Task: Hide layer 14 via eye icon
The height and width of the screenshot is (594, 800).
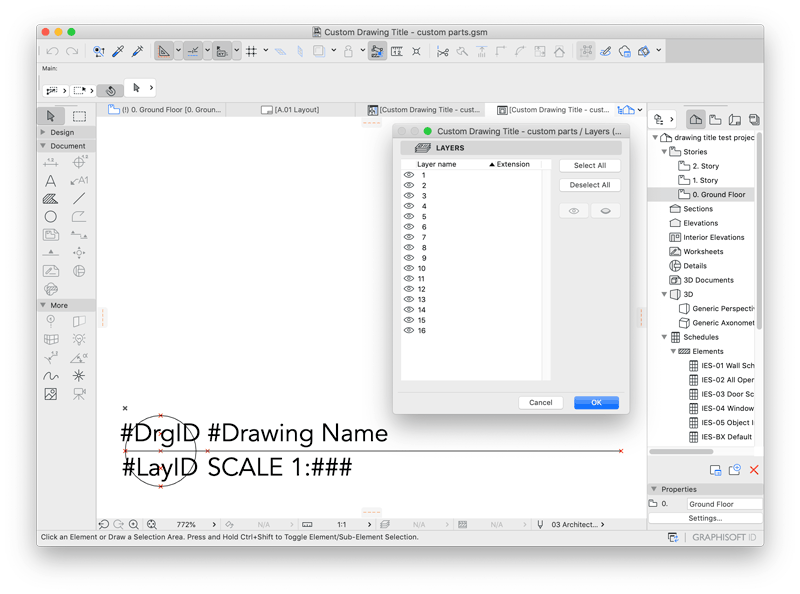Action: tap(409, 310)
